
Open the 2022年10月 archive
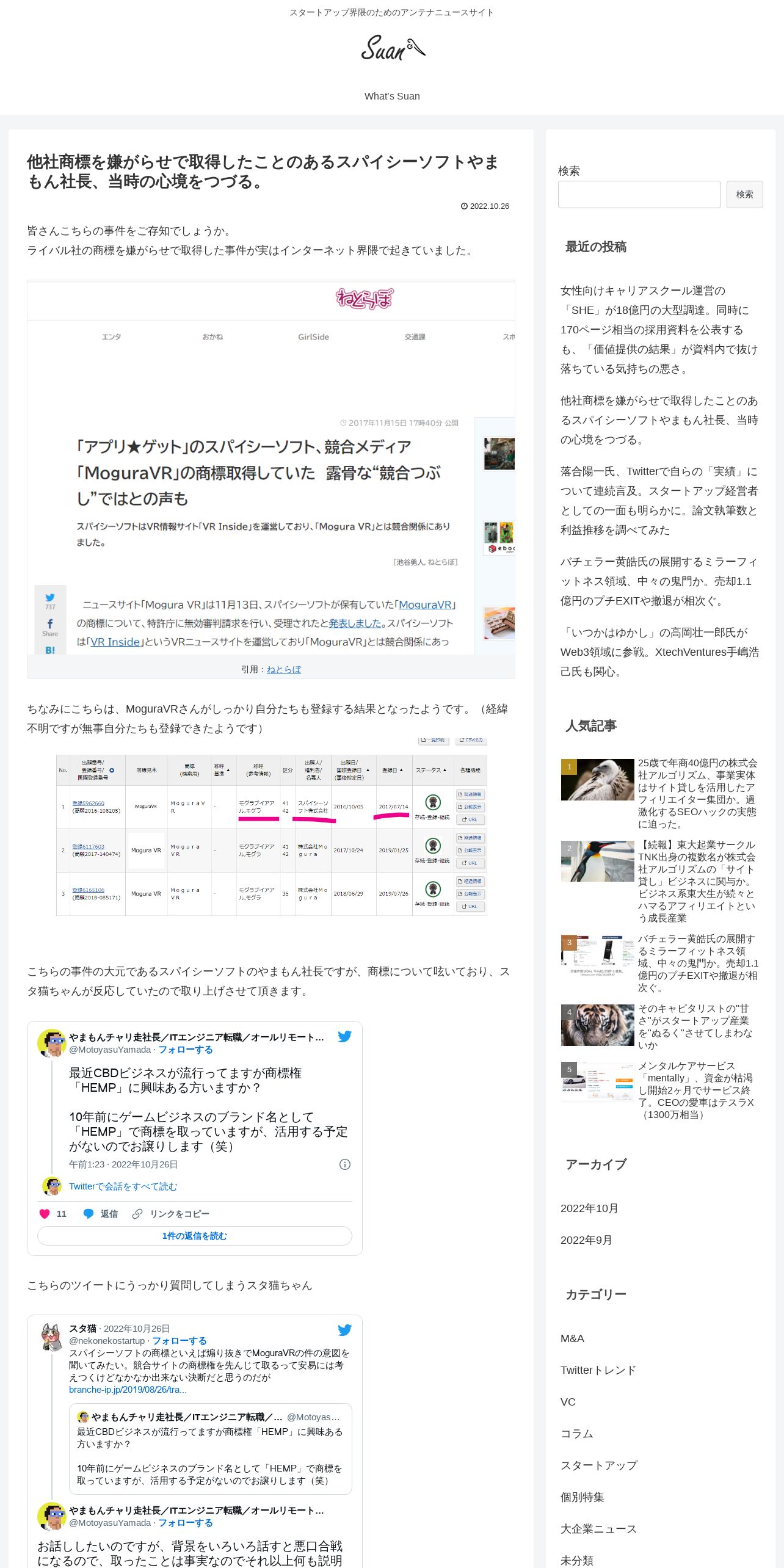point(589,1208)
